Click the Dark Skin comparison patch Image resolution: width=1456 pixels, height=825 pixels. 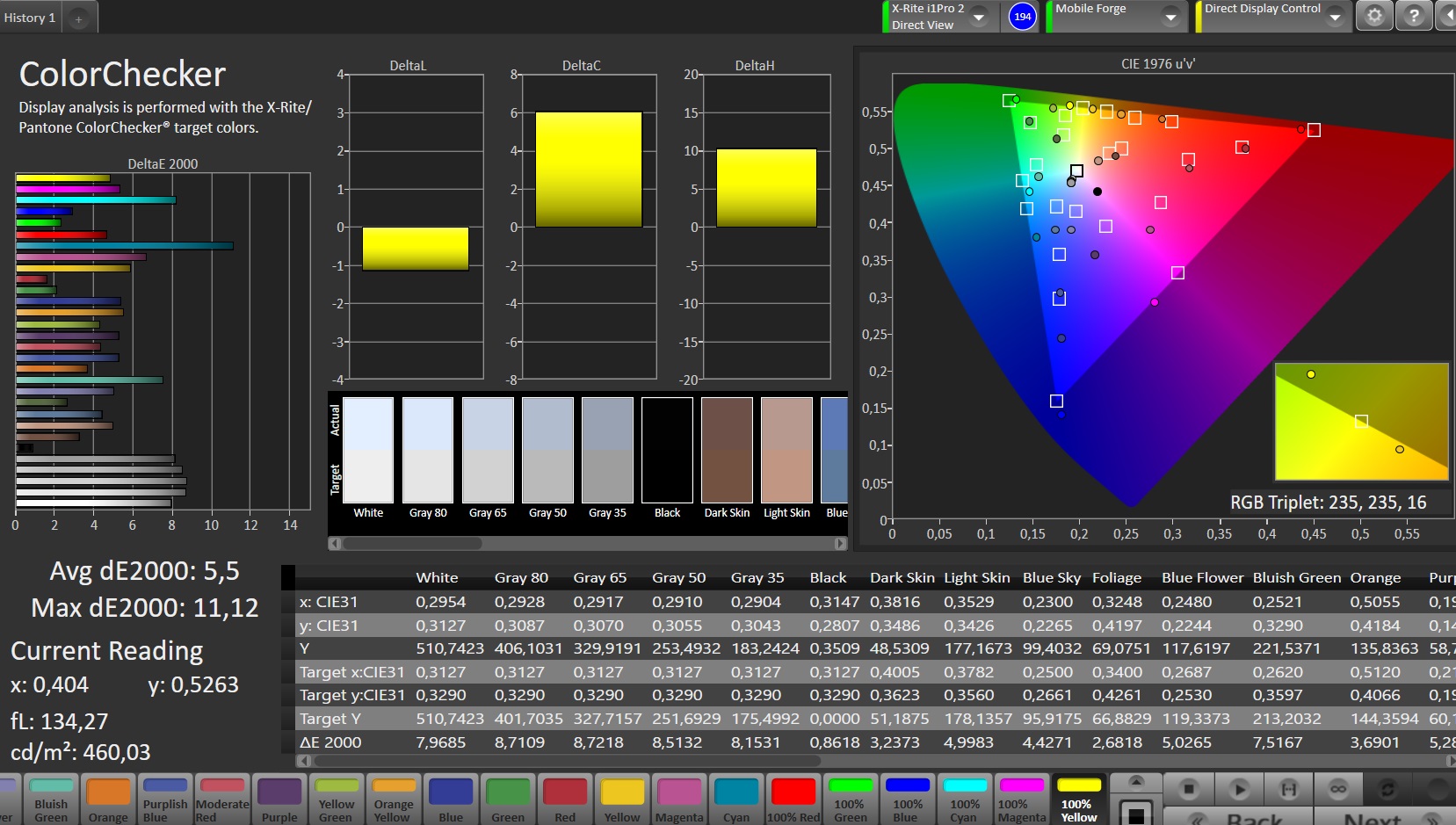pyautogui.click(x=727, y=450)
